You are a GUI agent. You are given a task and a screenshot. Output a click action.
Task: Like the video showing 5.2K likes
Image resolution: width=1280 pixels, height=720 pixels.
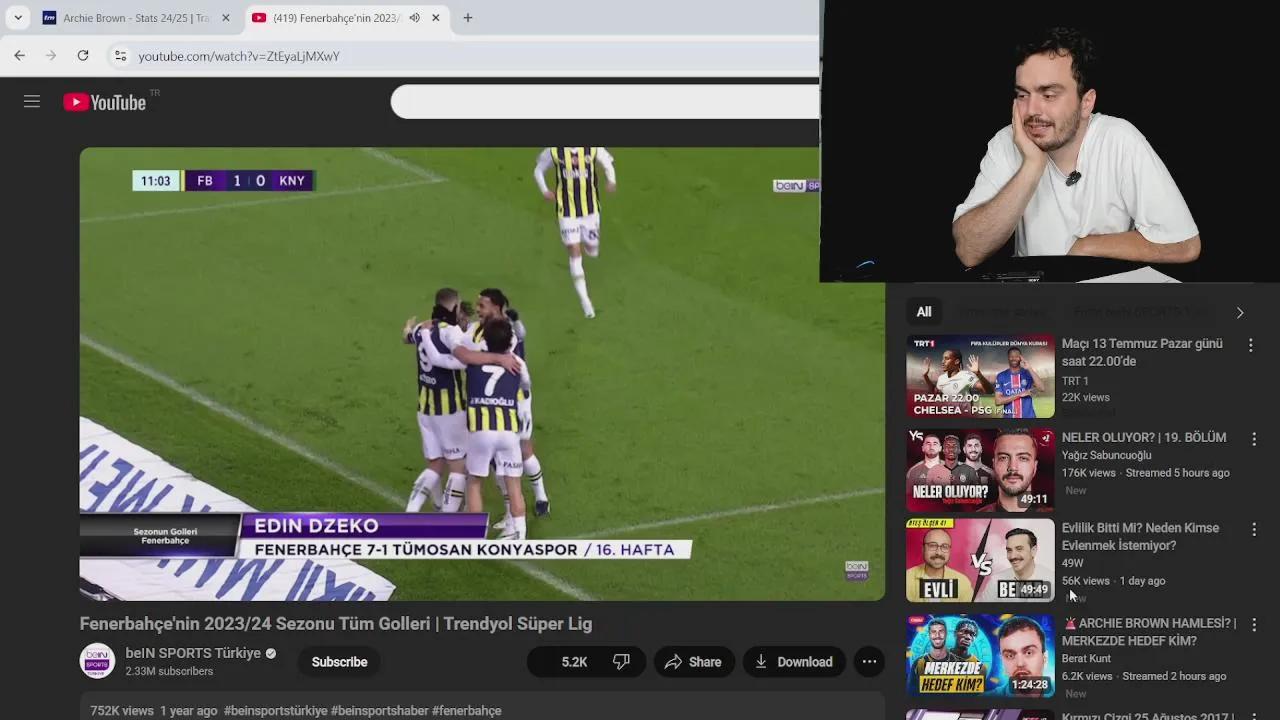click(x=562, y=662)
